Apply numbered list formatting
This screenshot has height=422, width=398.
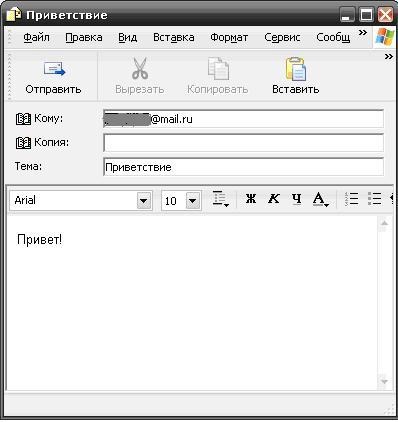[x=352, y=199]
